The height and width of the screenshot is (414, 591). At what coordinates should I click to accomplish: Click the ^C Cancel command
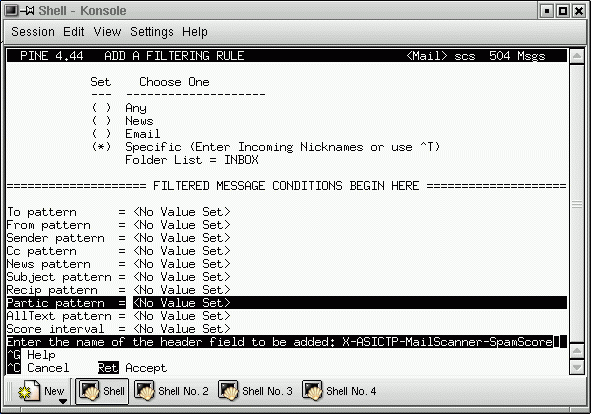38,368
